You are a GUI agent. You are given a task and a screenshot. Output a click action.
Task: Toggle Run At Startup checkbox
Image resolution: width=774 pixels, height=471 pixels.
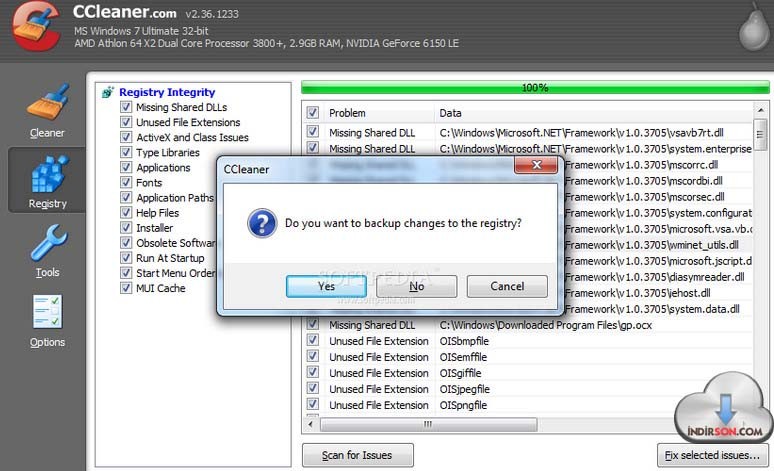(126, 258)
